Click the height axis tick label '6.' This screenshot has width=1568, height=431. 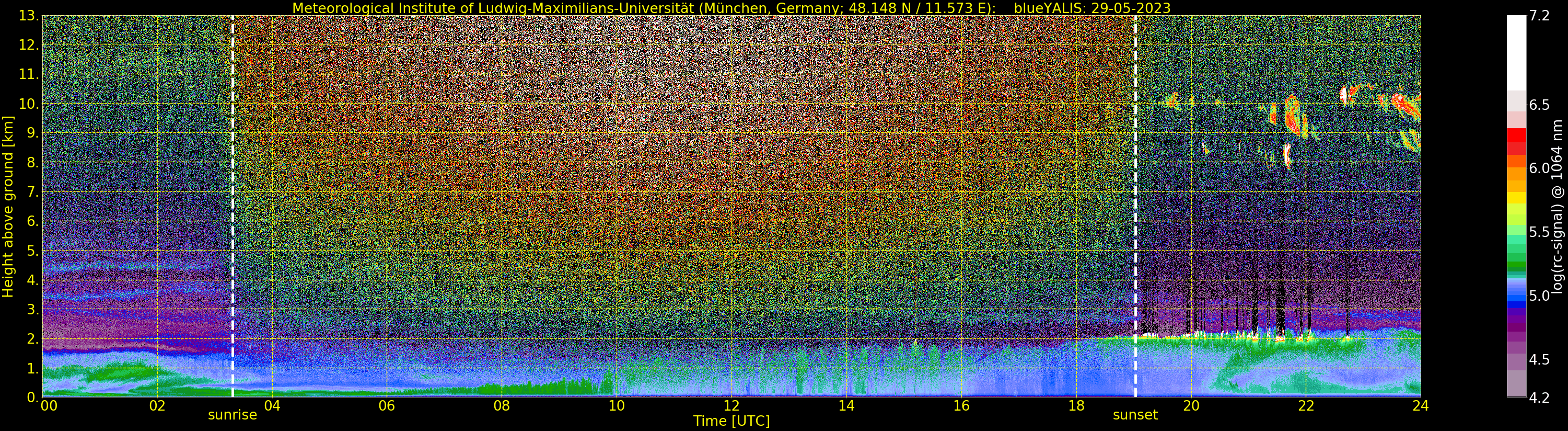[x=32, y=221]
